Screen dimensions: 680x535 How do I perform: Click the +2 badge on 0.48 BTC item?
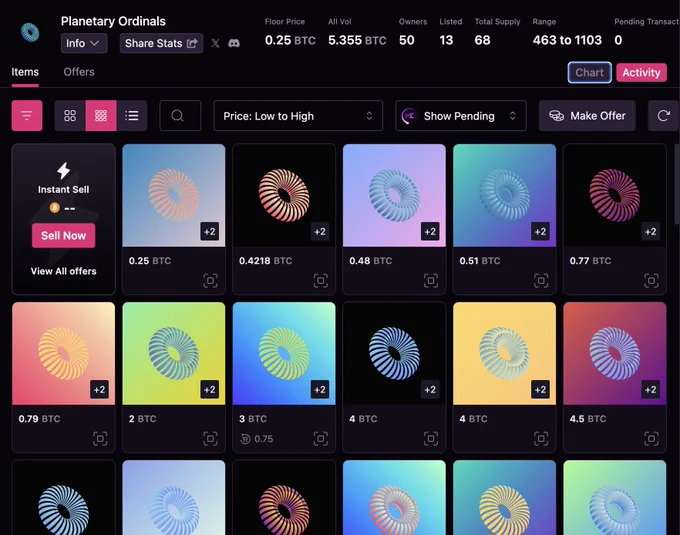pyautogui.click(x=430, y=232)
